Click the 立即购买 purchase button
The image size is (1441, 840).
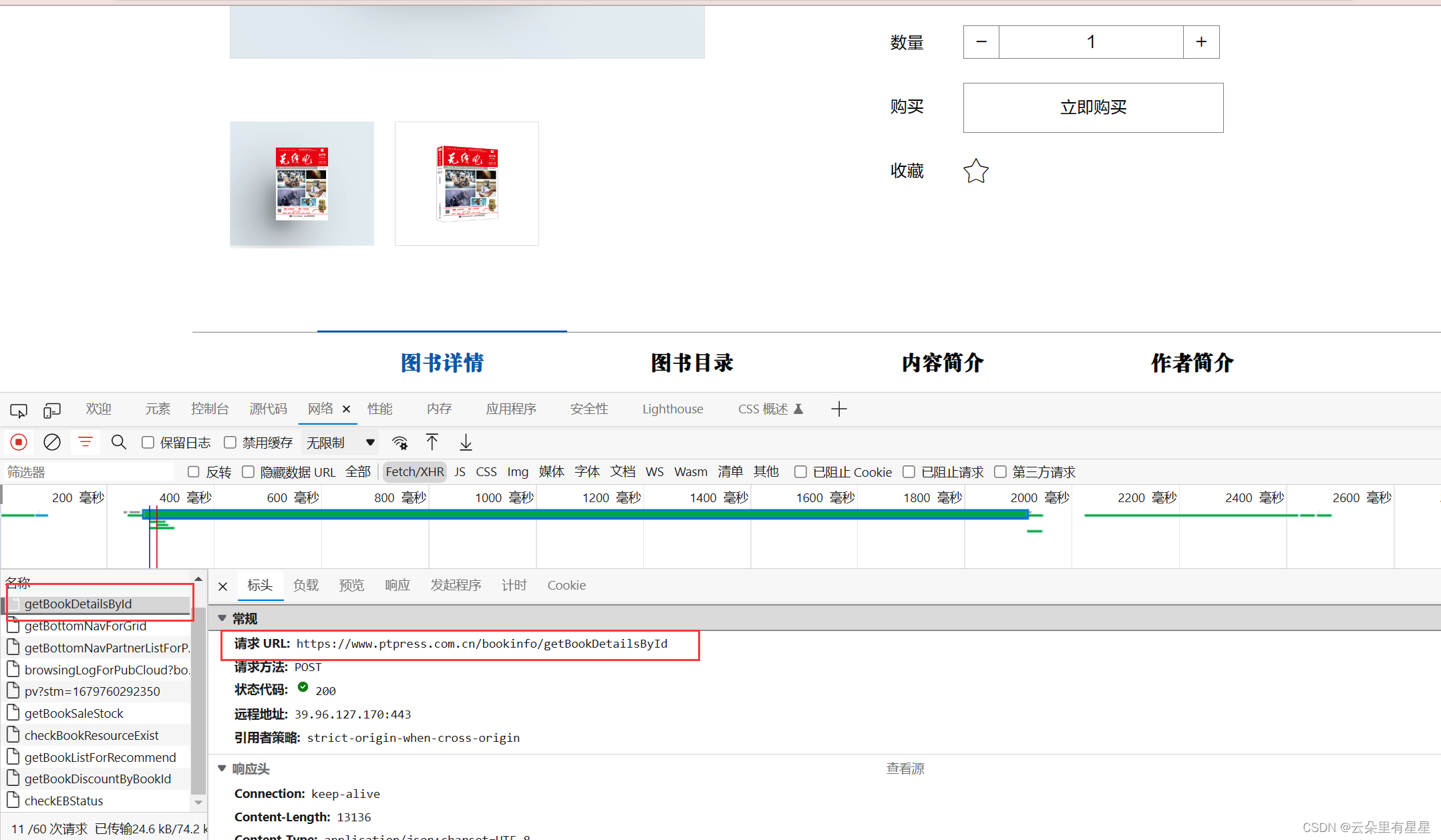click(1092, 108)
